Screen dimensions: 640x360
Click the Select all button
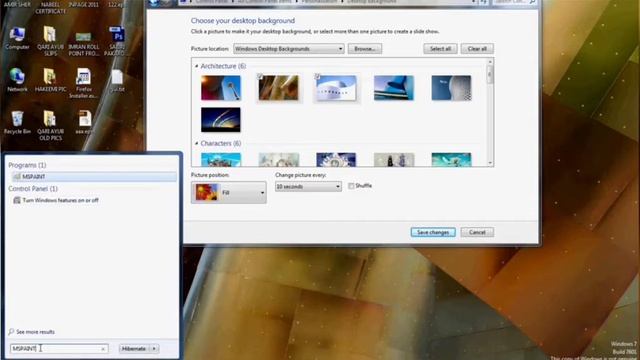pos(440,49)
